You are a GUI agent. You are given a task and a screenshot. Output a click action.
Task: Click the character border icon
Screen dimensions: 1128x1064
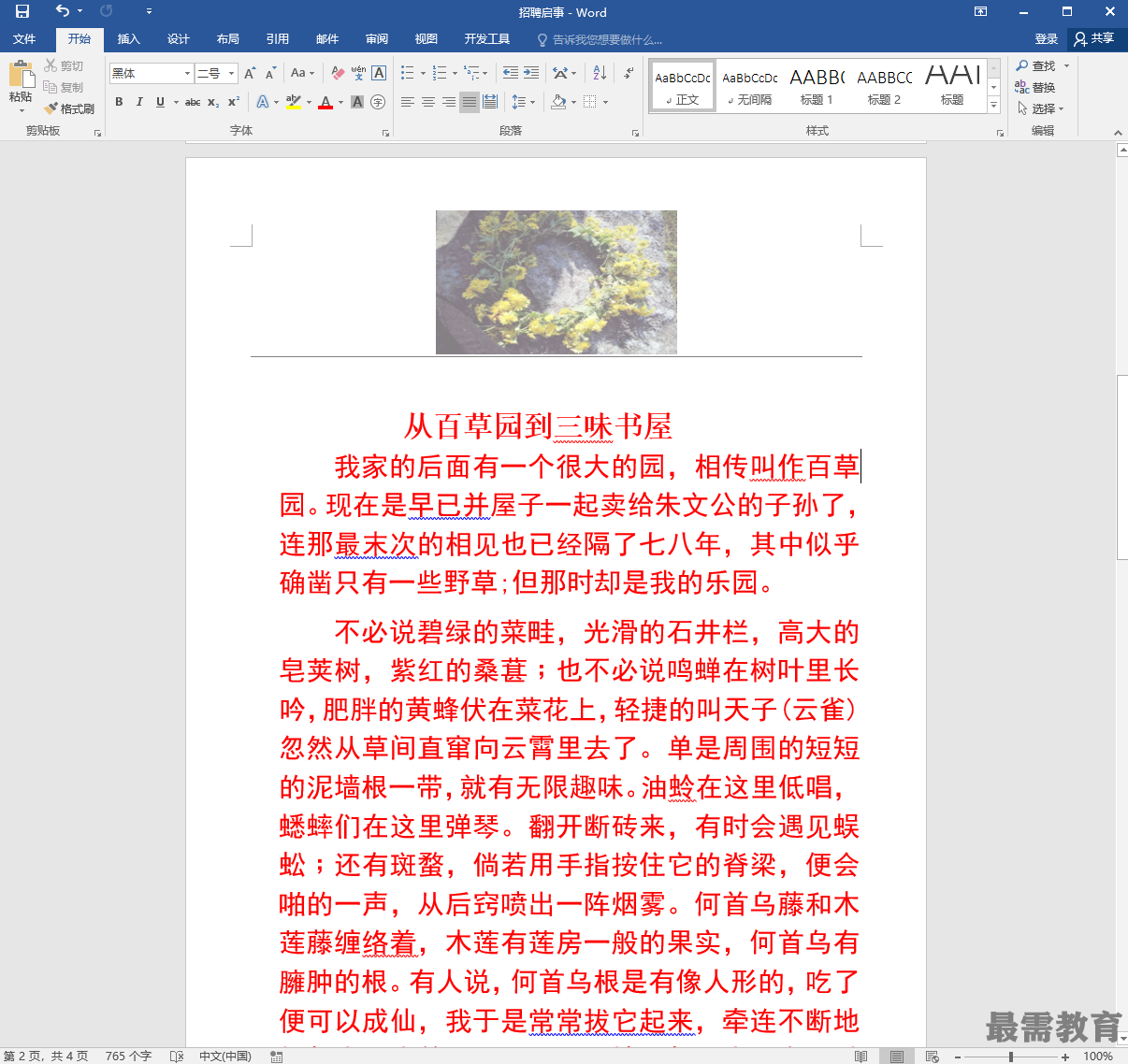point(379,73)
